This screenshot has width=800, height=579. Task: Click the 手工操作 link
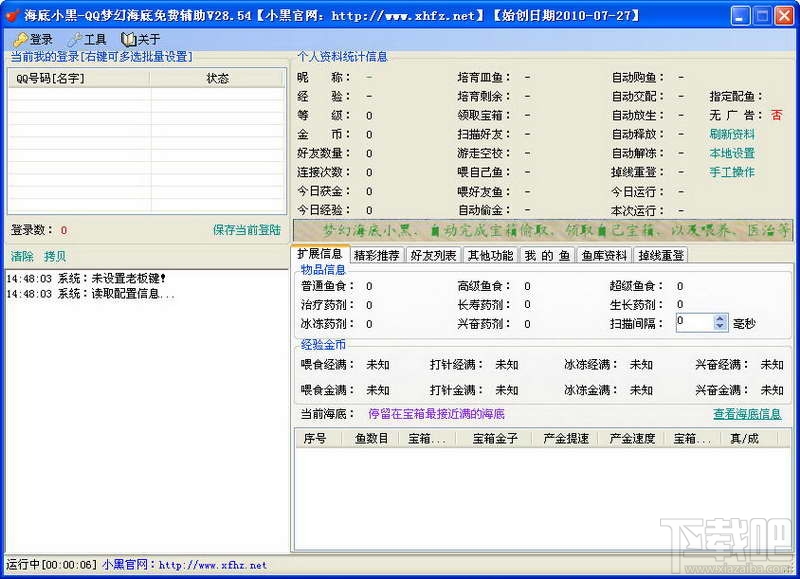pyautogui.click(x=732, y=172)
